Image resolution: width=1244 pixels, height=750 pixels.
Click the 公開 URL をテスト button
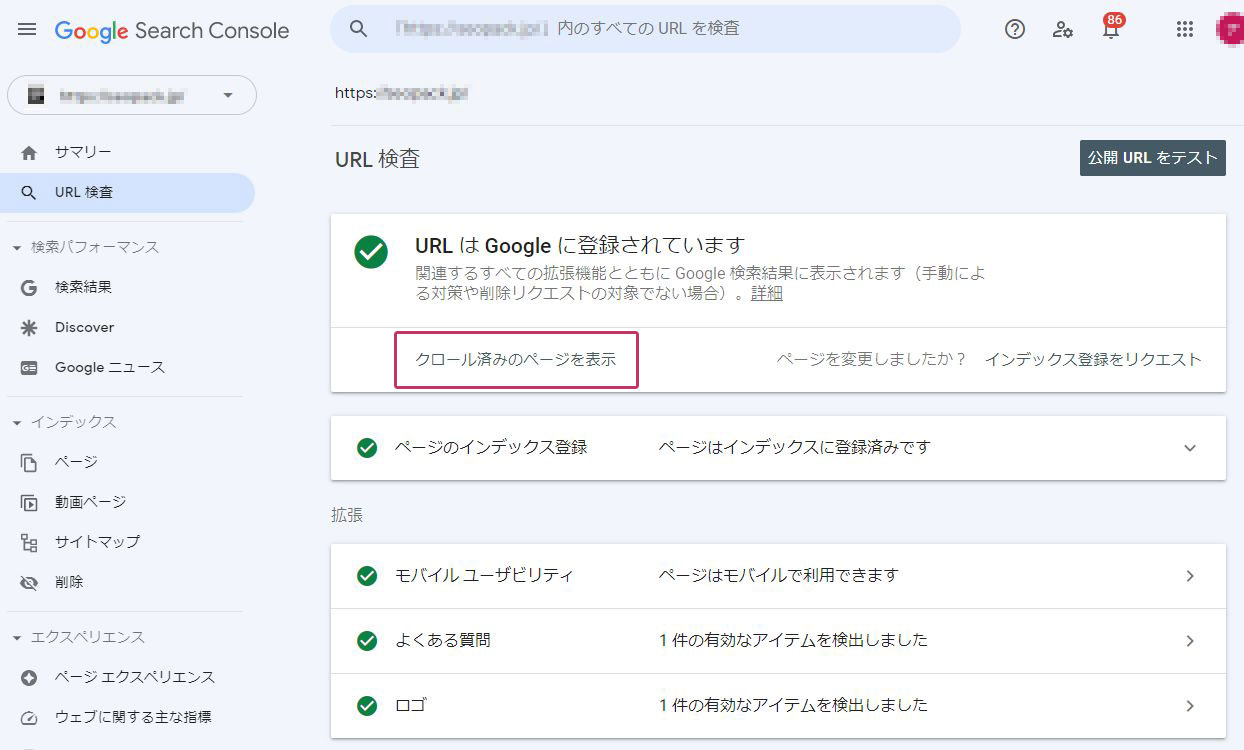click(x=1152, y=158)
